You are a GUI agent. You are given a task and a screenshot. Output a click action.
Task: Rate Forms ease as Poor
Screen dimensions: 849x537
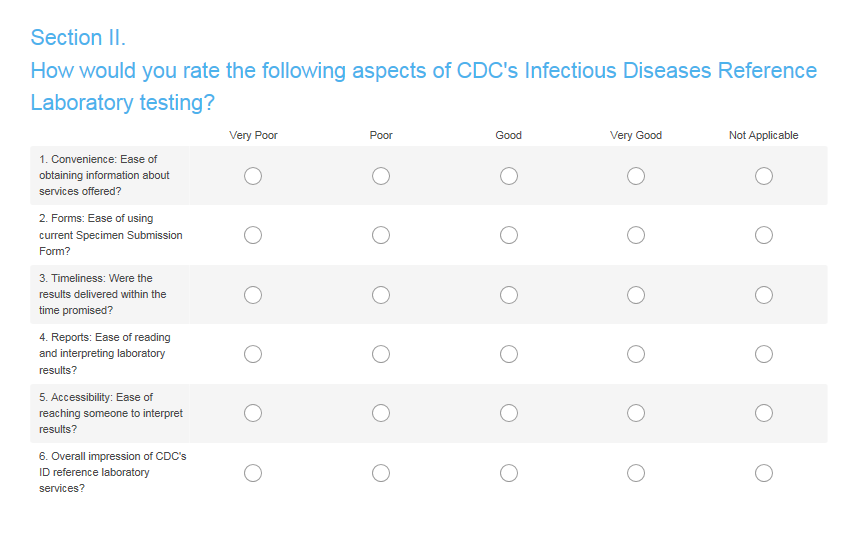(x=381, y=235)
